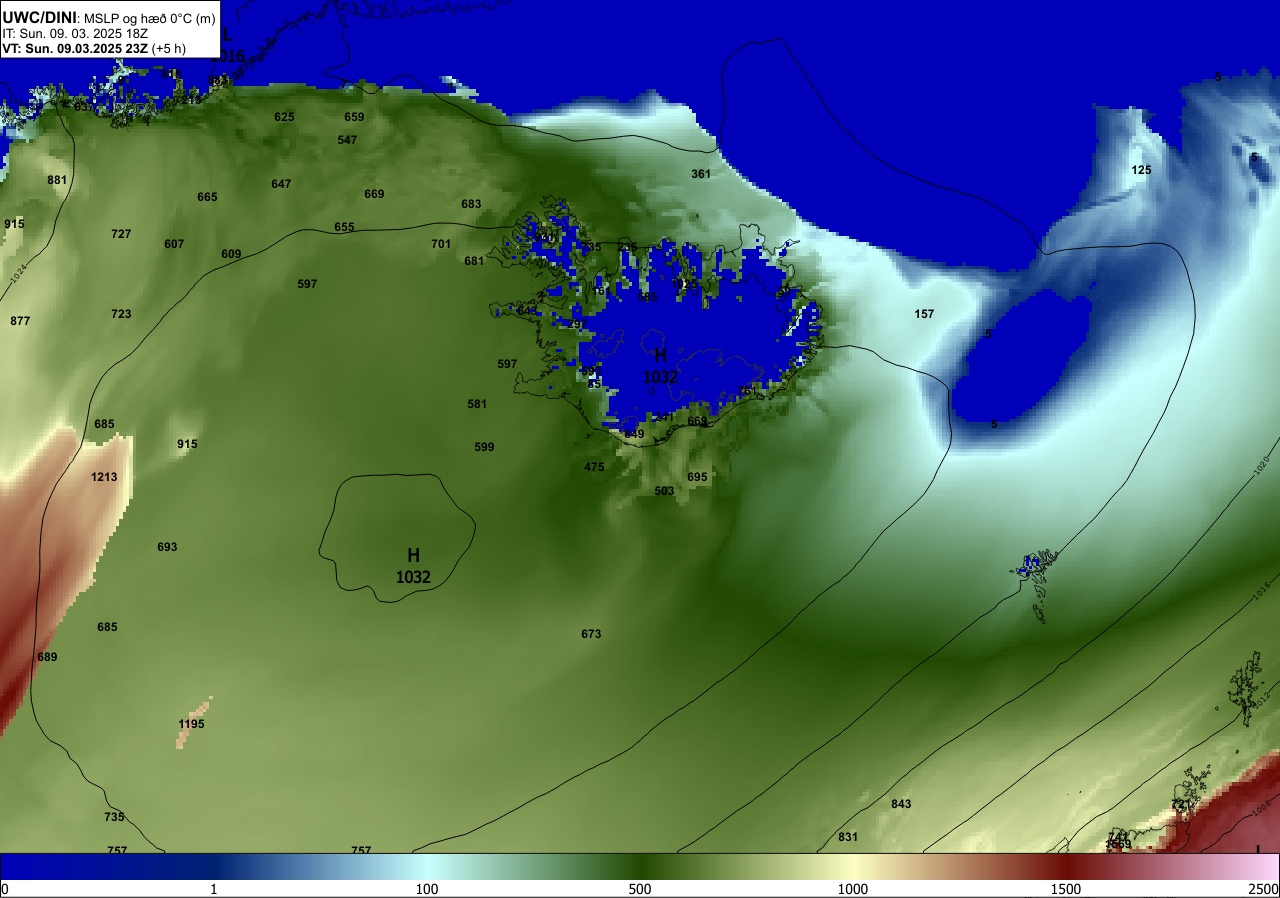
Task: Click the 2500 label on the color scale
Action: click(1263, 889)
